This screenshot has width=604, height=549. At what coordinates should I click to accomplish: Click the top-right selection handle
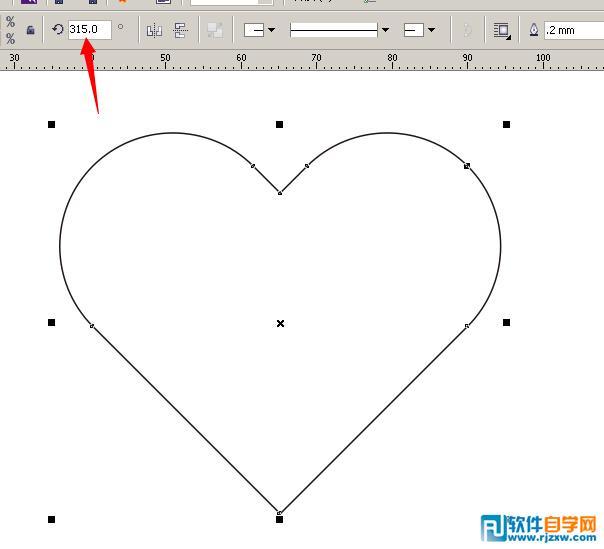[x=507, y=124]
